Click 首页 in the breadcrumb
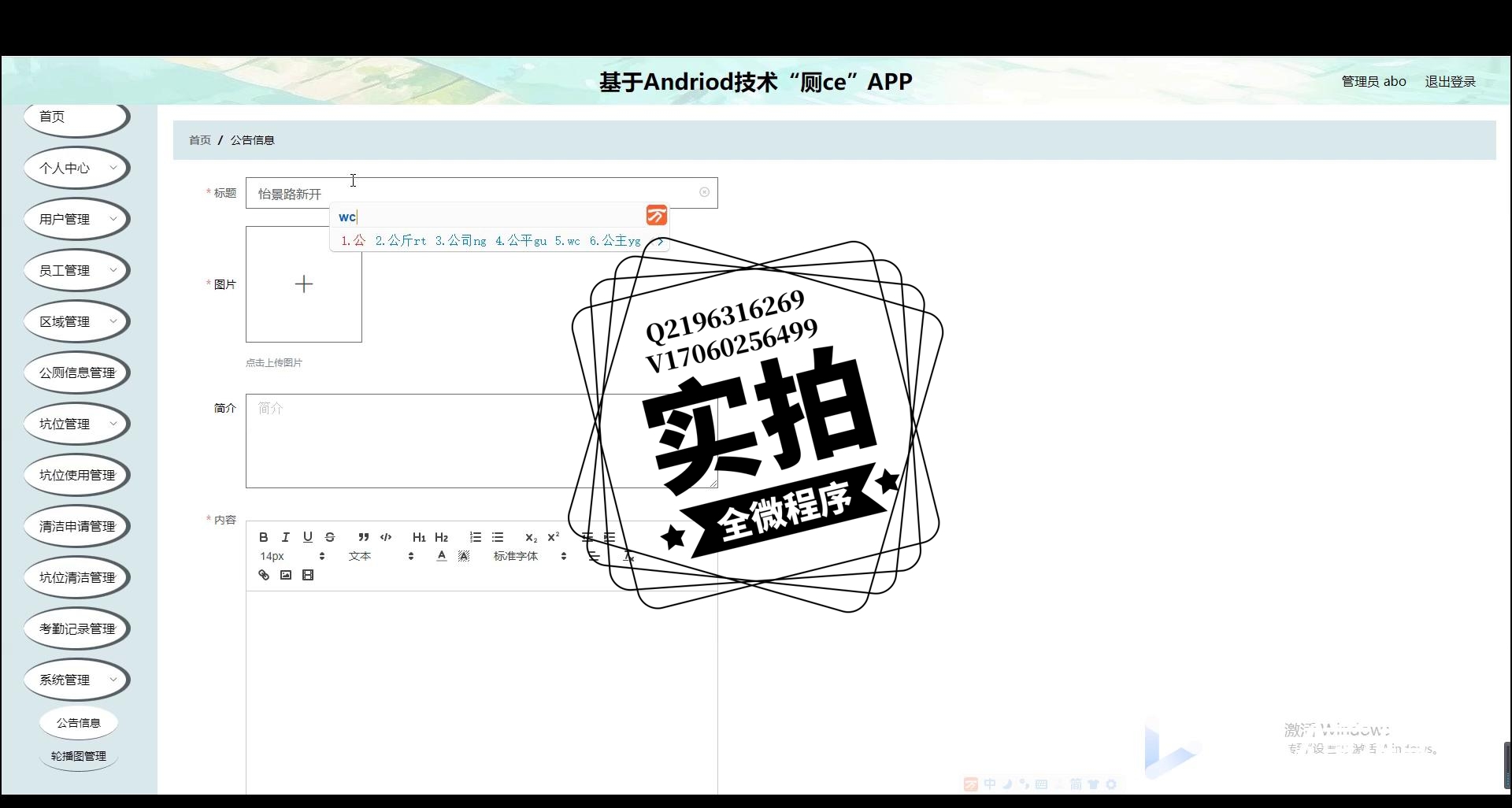 pyautogui.click(x=200, y=140)
